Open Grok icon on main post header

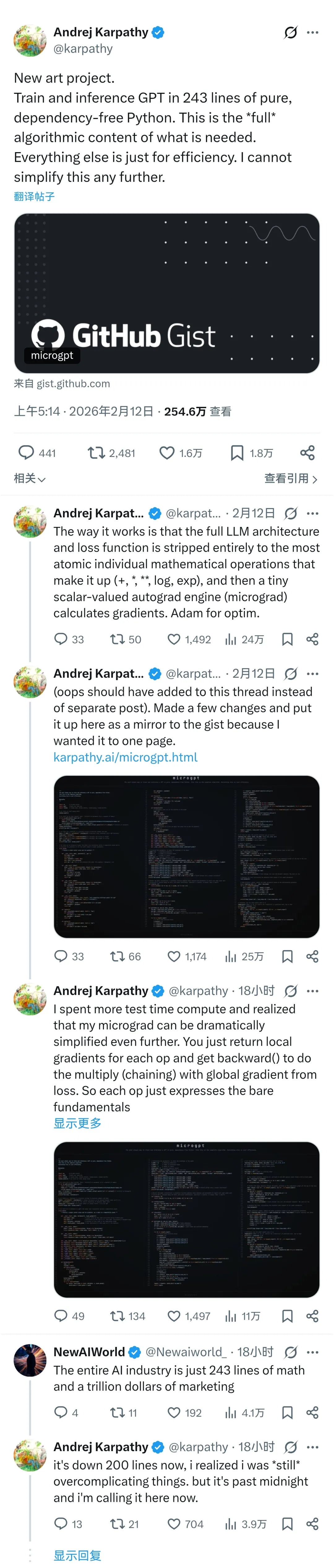[291, 32]
